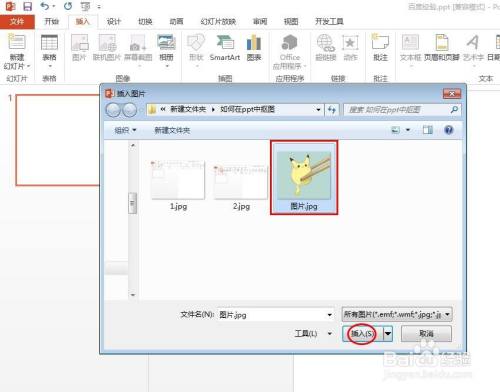Open the Organize (组织) dropdown menu
The image size is (500, 392).
[x=125, y=130]
